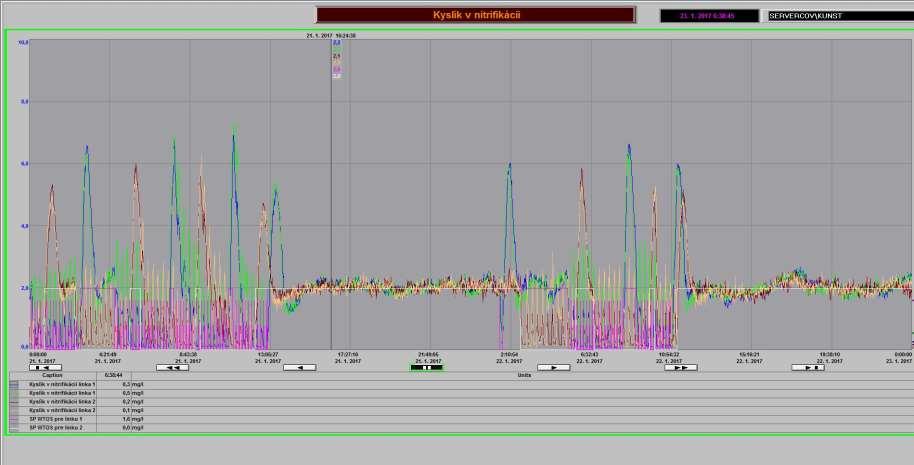Select the 'Units' column header

coord(523,375)
